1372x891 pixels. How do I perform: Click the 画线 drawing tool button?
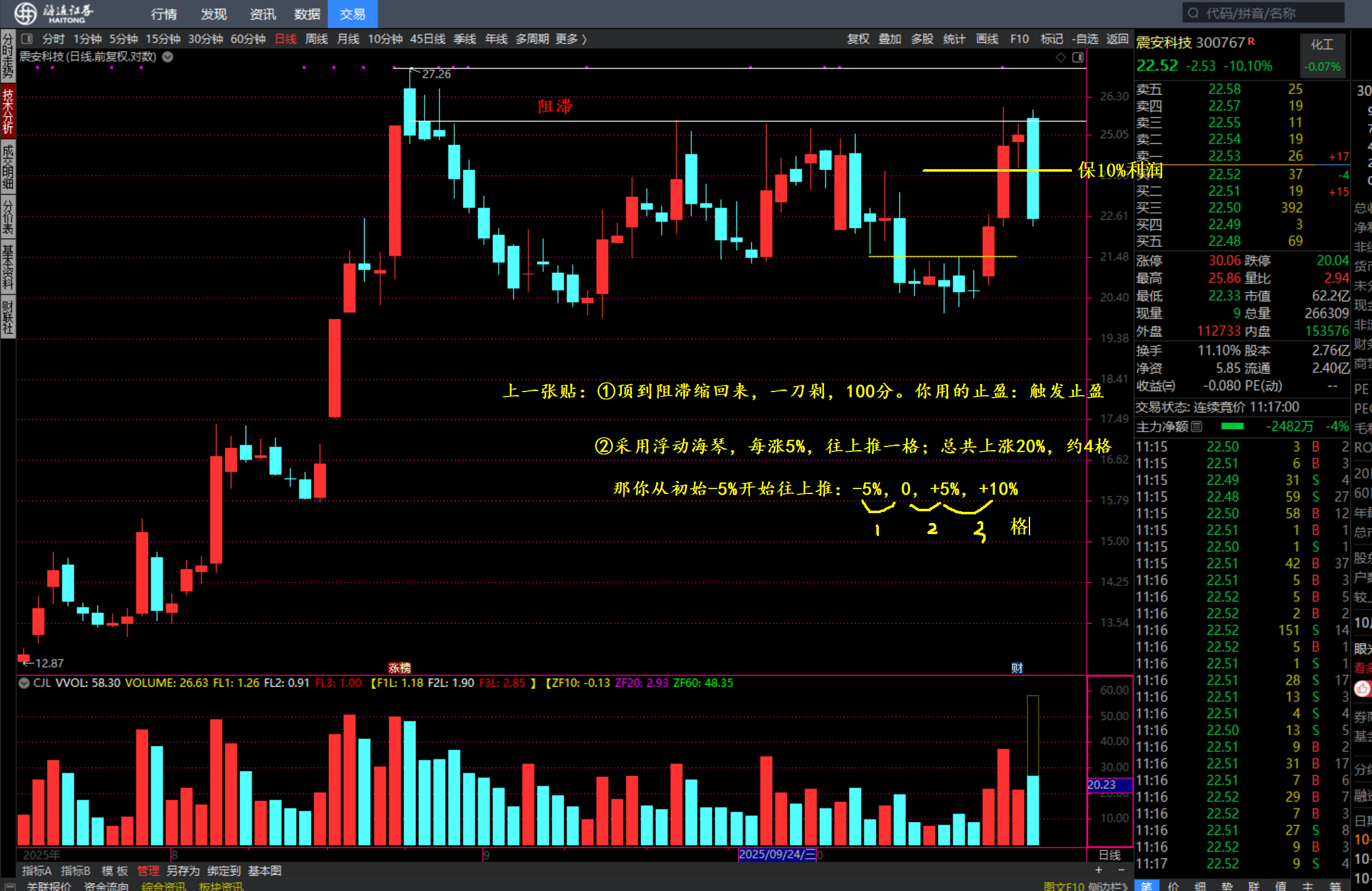click(987, 39)
